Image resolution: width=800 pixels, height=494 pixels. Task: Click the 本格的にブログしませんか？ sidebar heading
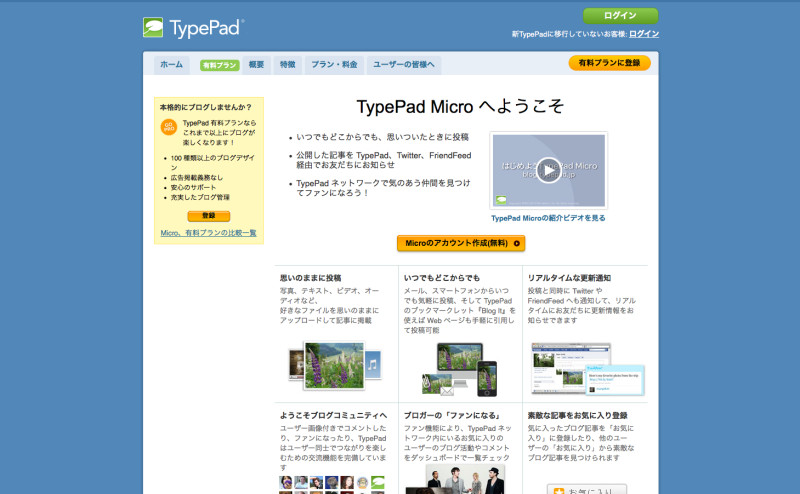coord(206,107)
